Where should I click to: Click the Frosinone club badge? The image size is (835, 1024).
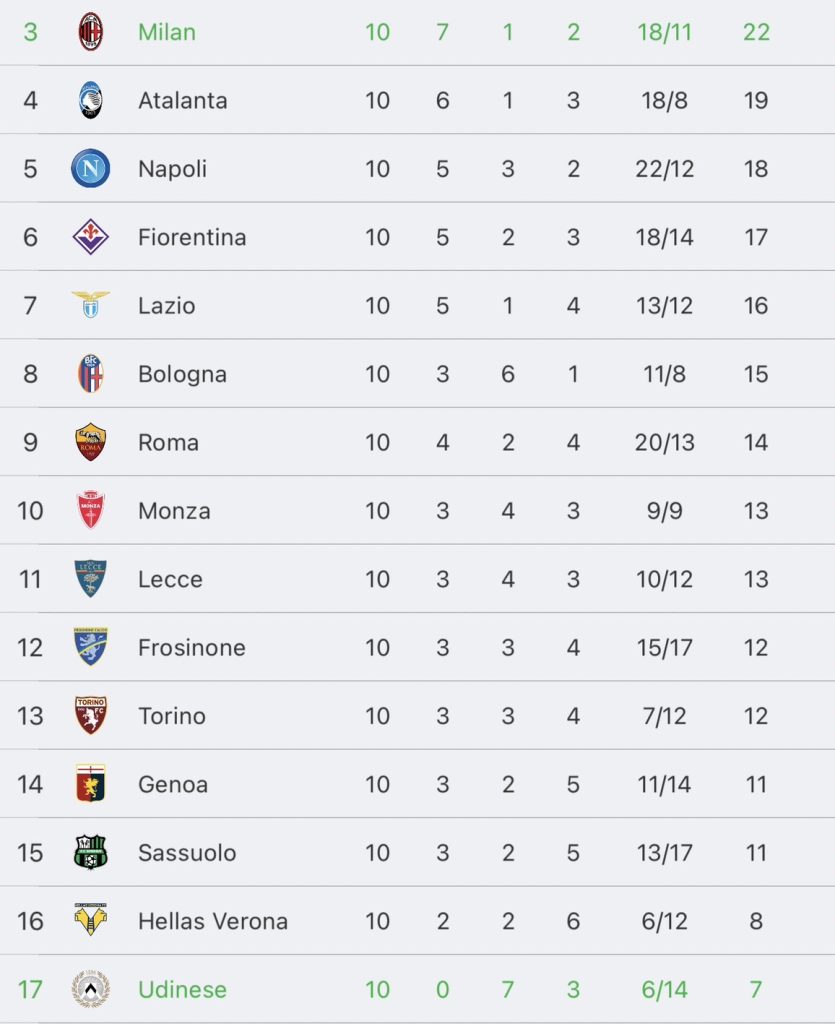[91, 647]
